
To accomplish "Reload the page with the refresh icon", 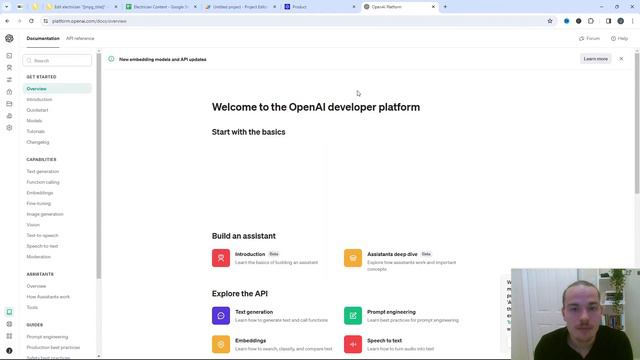I will 31,21.
